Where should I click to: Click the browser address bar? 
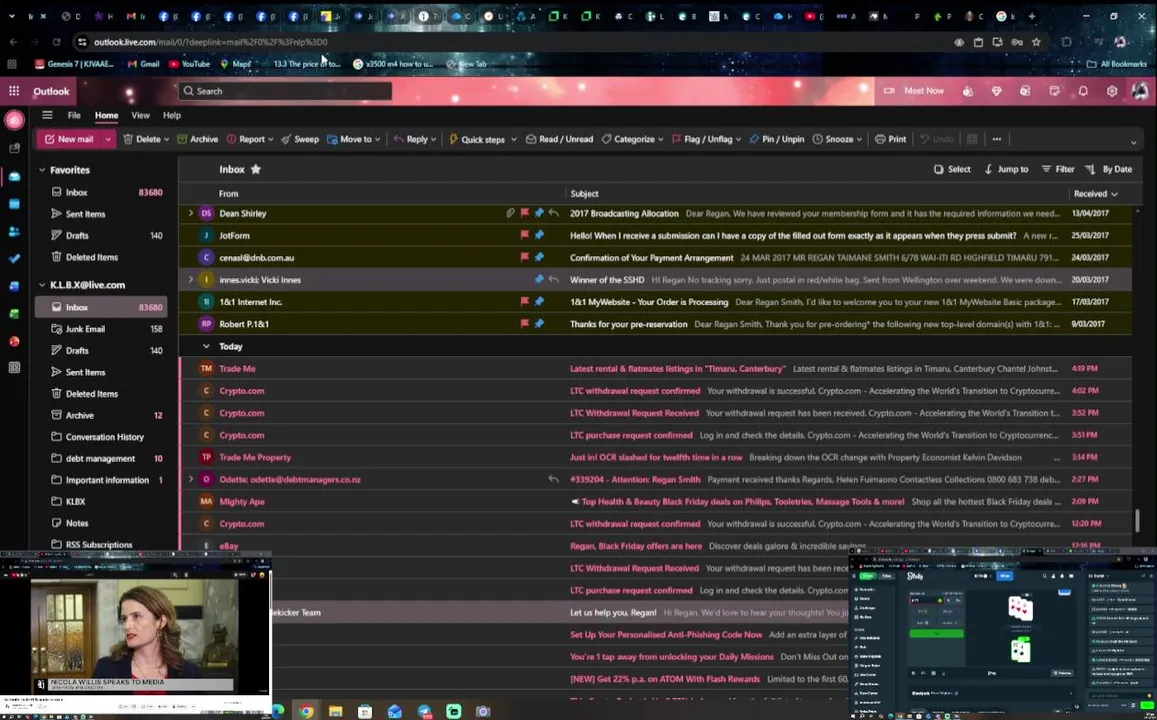click(509, 42)
